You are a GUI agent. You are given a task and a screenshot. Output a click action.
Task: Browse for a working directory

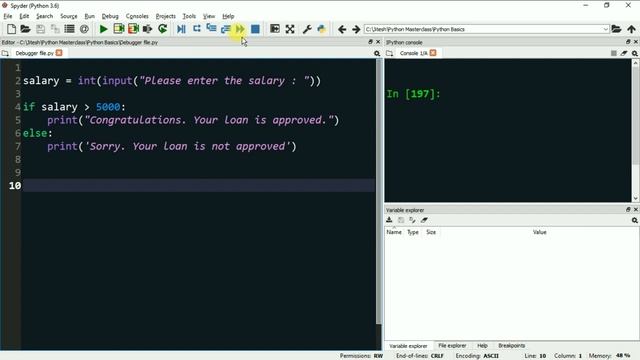coord(616,29)
